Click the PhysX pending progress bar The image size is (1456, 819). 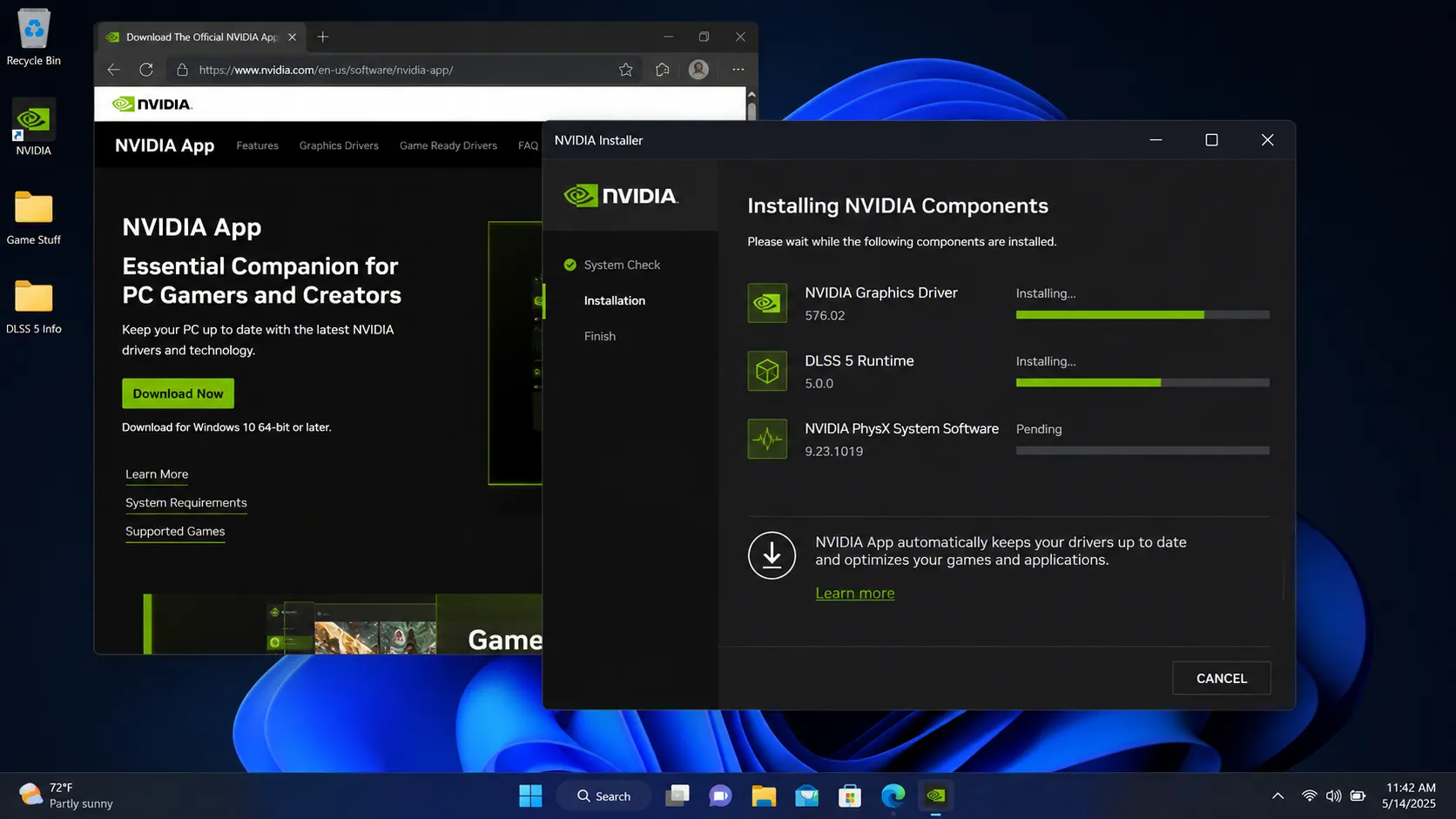tap(1143, 451)
